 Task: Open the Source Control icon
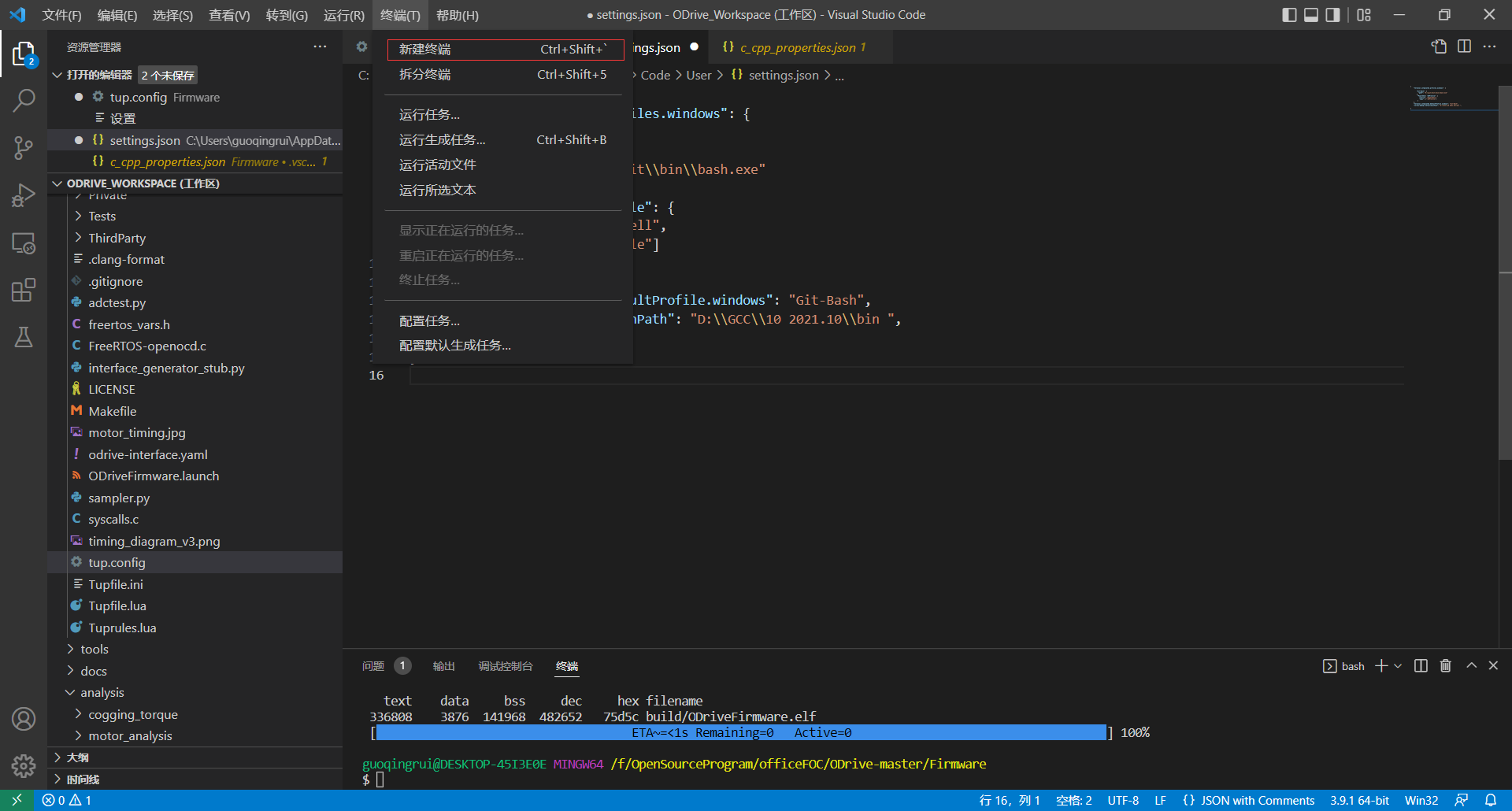[x=24, y=148]
